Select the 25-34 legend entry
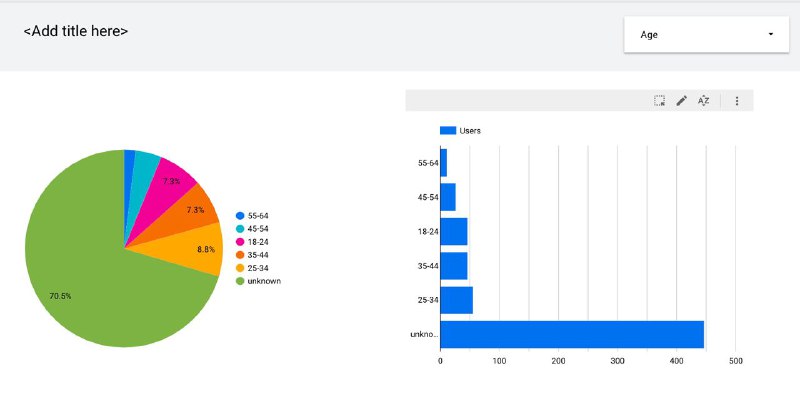Image resolution: width=800 pixels, height=396 pixels. (252, 268)
